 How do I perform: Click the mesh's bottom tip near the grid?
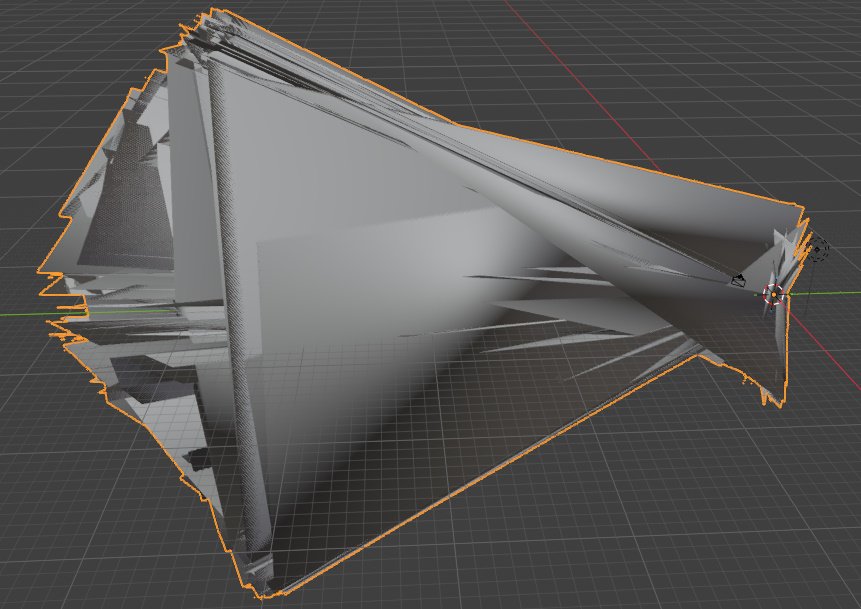(265, 592)
